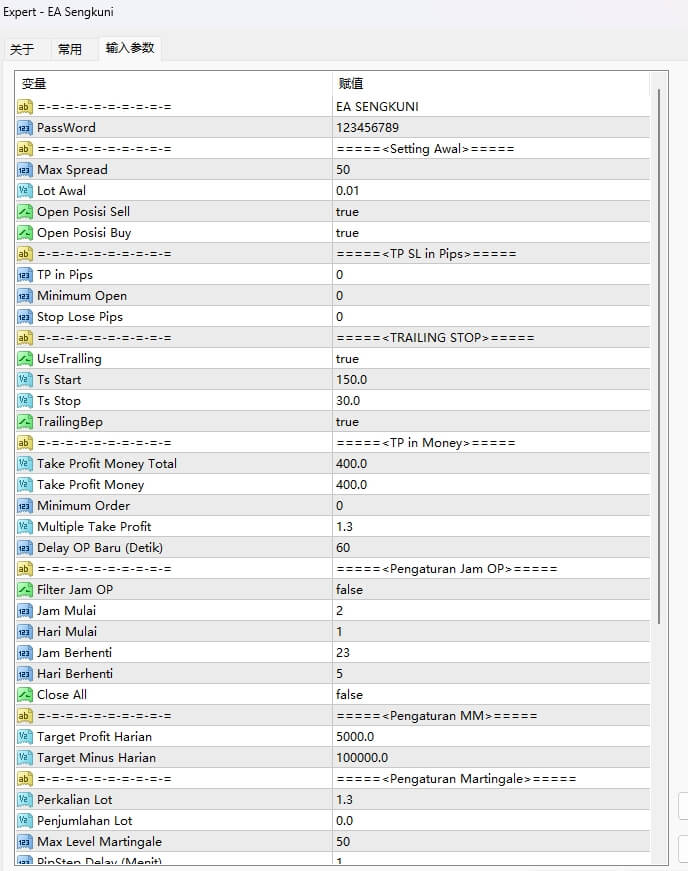Open the Filter Jam OP value dropdown

click(349, 590)
